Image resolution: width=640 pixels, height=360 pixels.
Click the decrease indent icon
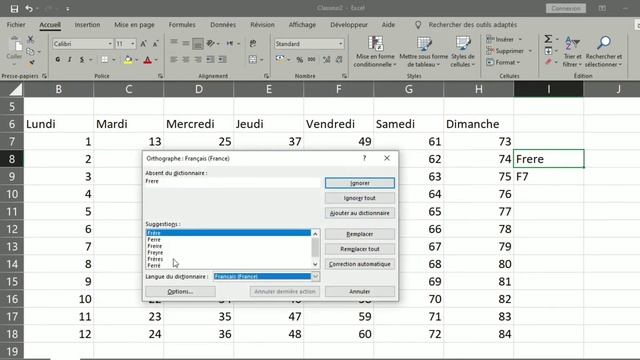click(x=210, y=60)
